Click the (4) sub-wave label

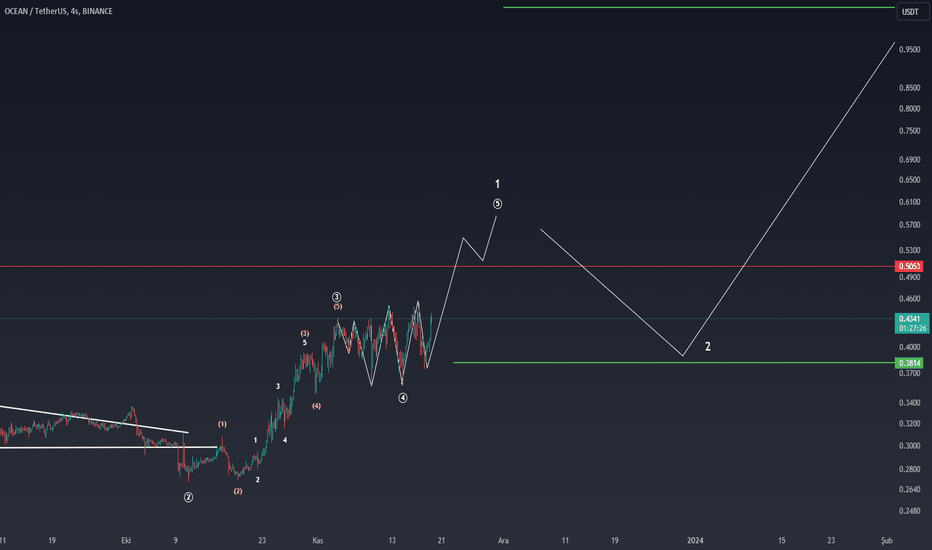[x=316, y=406]
